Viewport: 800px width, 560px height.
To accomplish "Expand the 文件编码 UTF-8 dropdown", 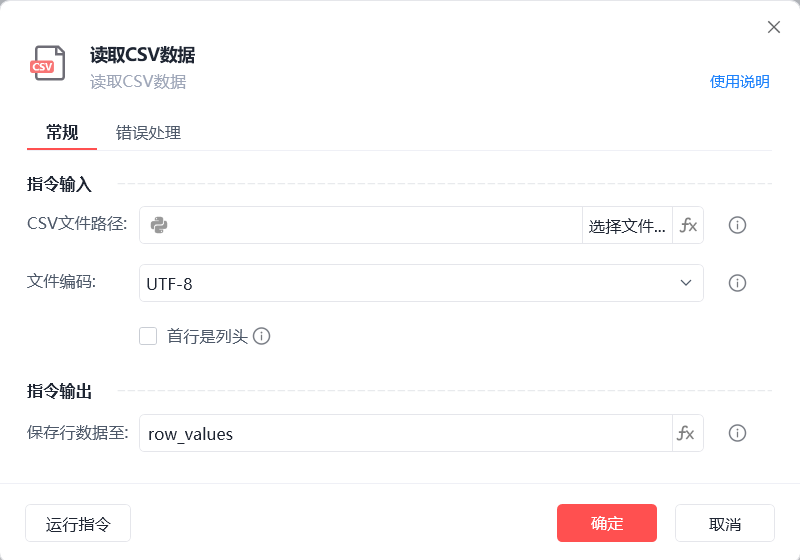I will pyautogui.click(x=421, y=283).
